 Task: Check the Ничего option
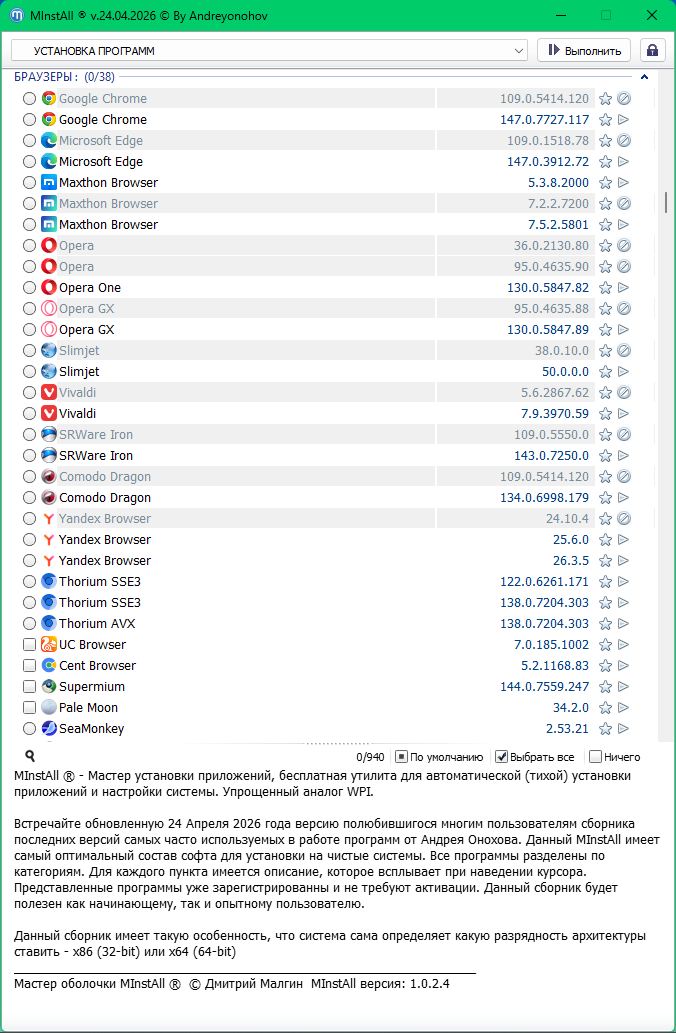click(596, 757)
